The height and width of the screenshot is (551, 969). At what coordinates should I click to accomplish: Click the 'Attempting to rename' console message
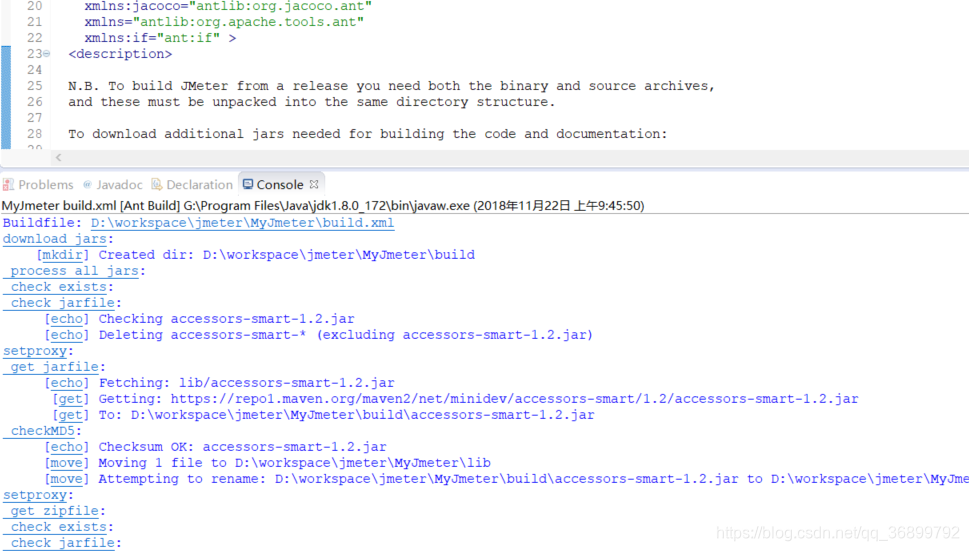(x=533, y=479)
